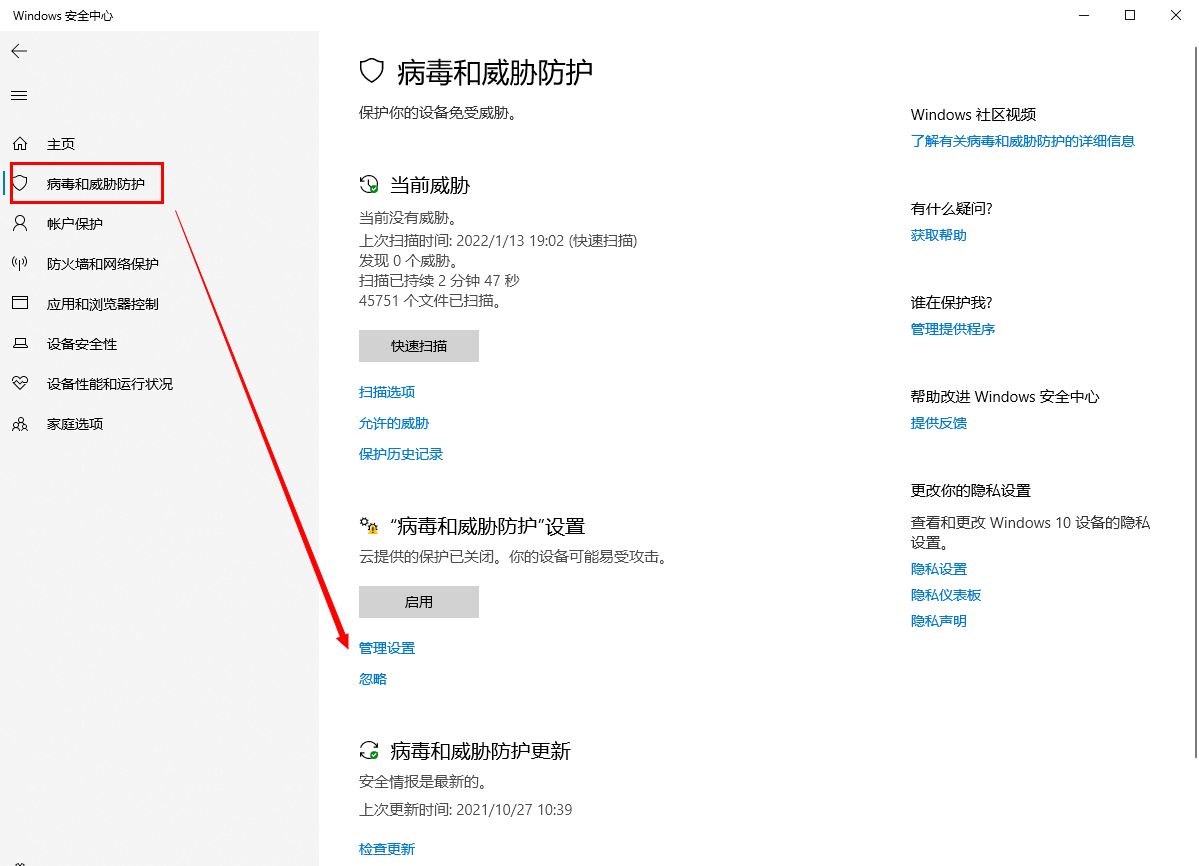Open 允许的威胁 link
1199x866 pixels.
tap(394, 423)
